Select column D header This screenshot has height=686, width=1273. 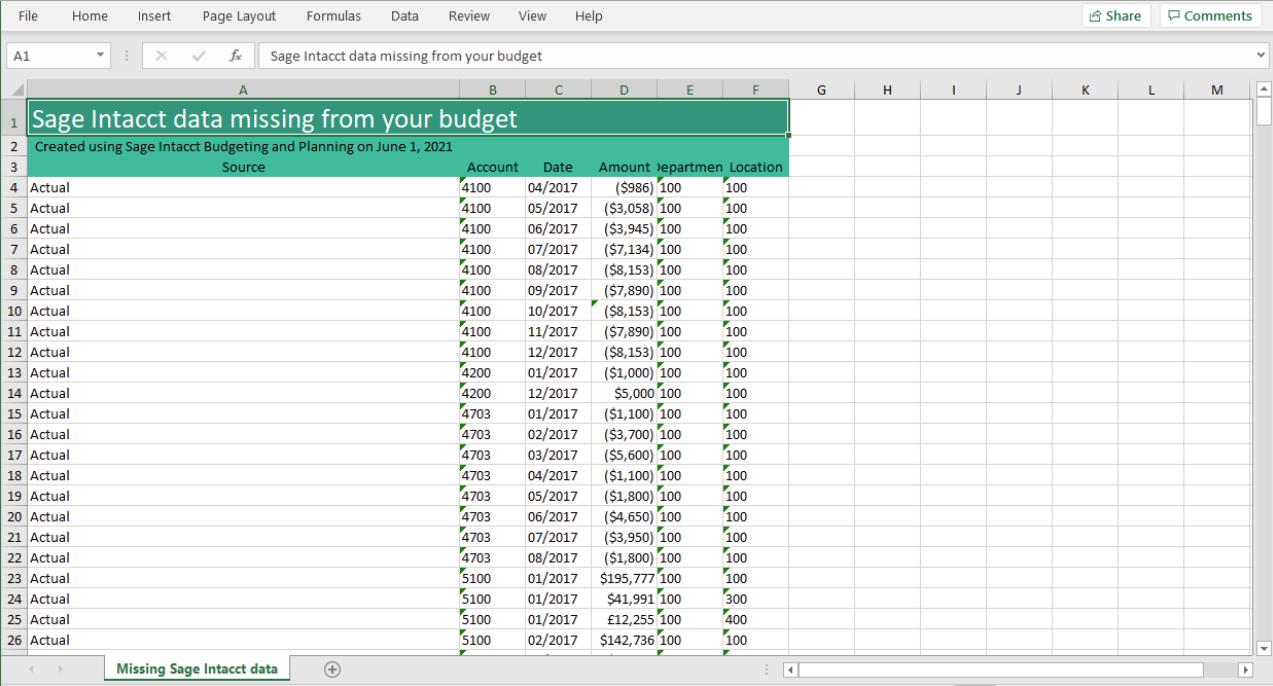tap(624, 89)
